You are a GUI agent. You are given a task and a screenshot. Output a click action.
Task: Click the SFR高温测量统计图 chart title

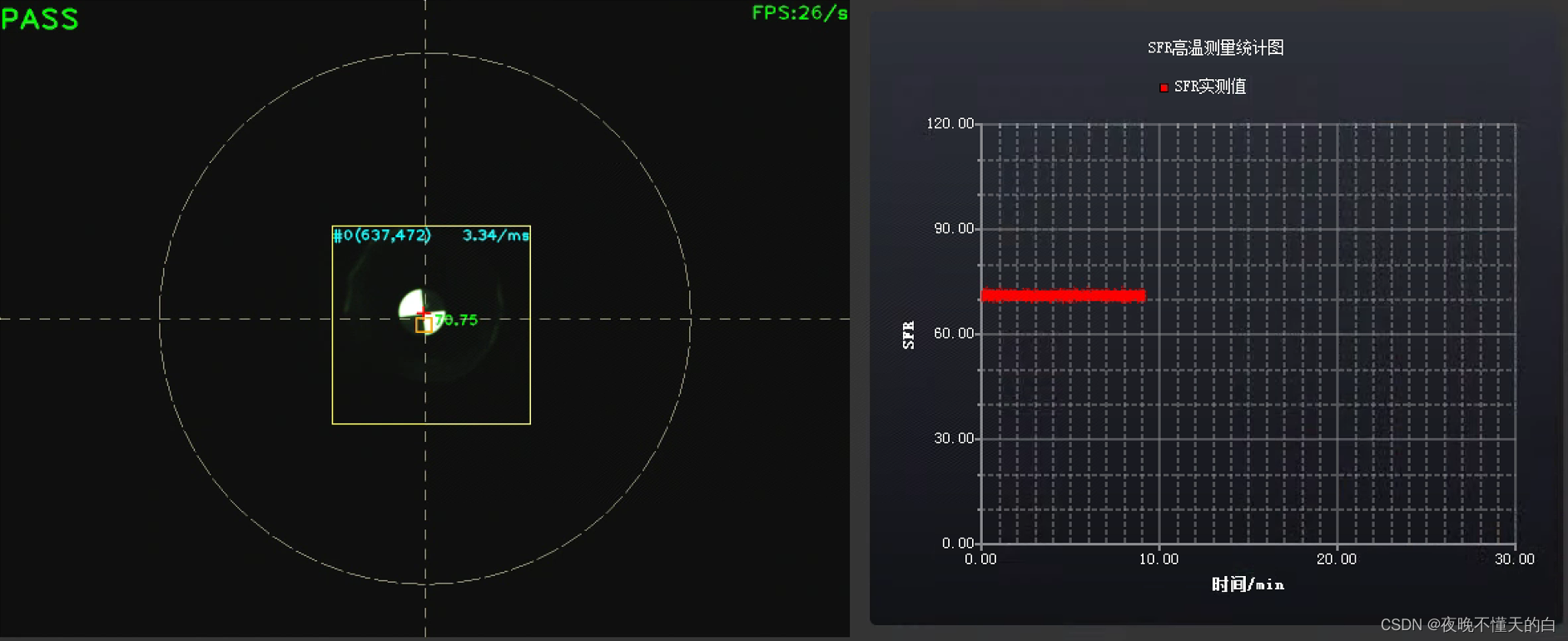tap(1215, 48)
